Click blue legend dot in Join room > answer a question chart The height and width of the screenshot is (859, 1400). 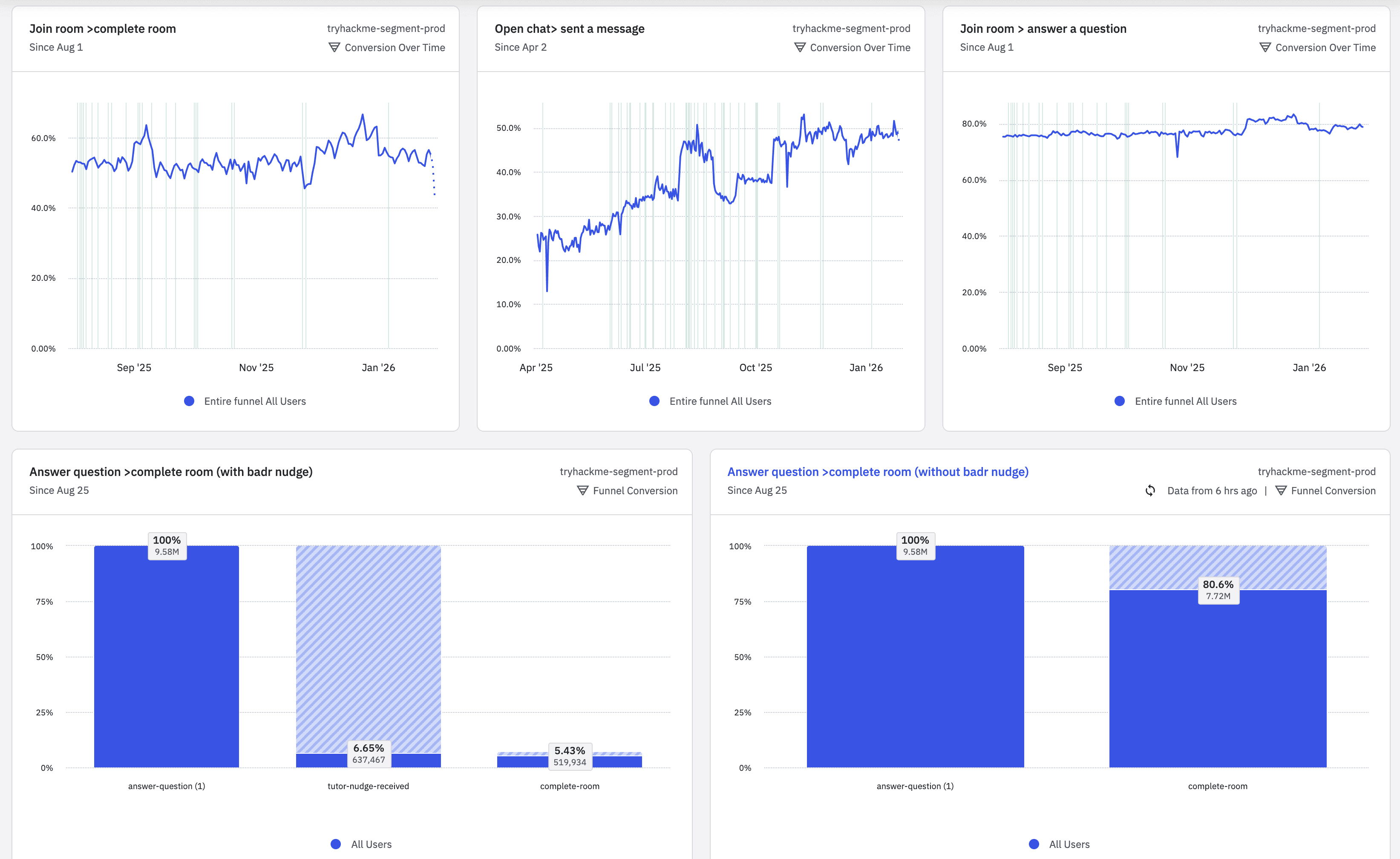[1119, 401]
